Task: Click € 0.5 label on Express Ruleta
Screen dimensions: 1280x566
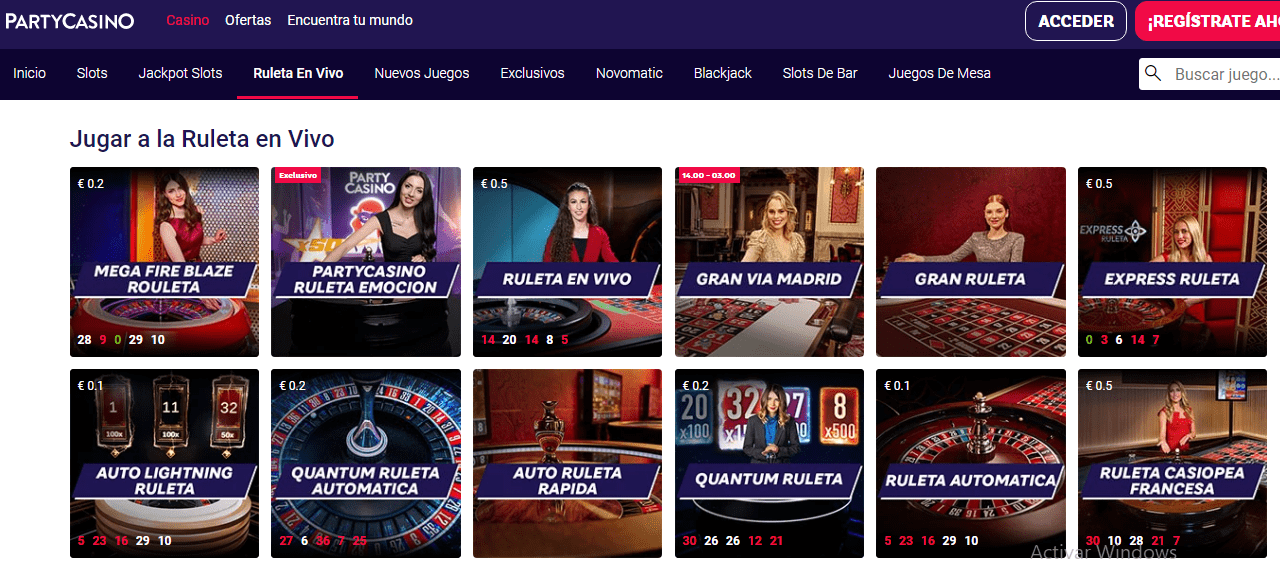Action: 1099,183
